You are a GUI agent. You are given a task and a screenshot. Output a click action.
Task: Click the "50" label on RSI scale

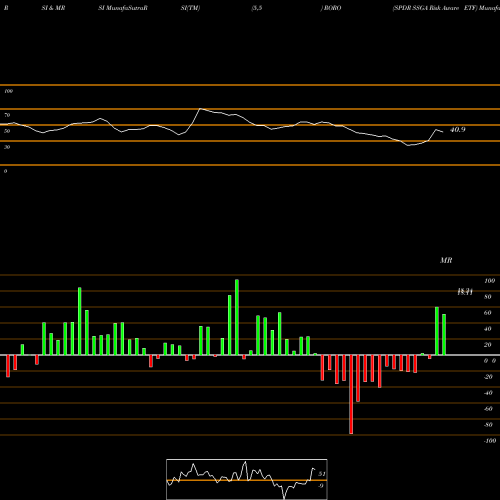[7, 131]
